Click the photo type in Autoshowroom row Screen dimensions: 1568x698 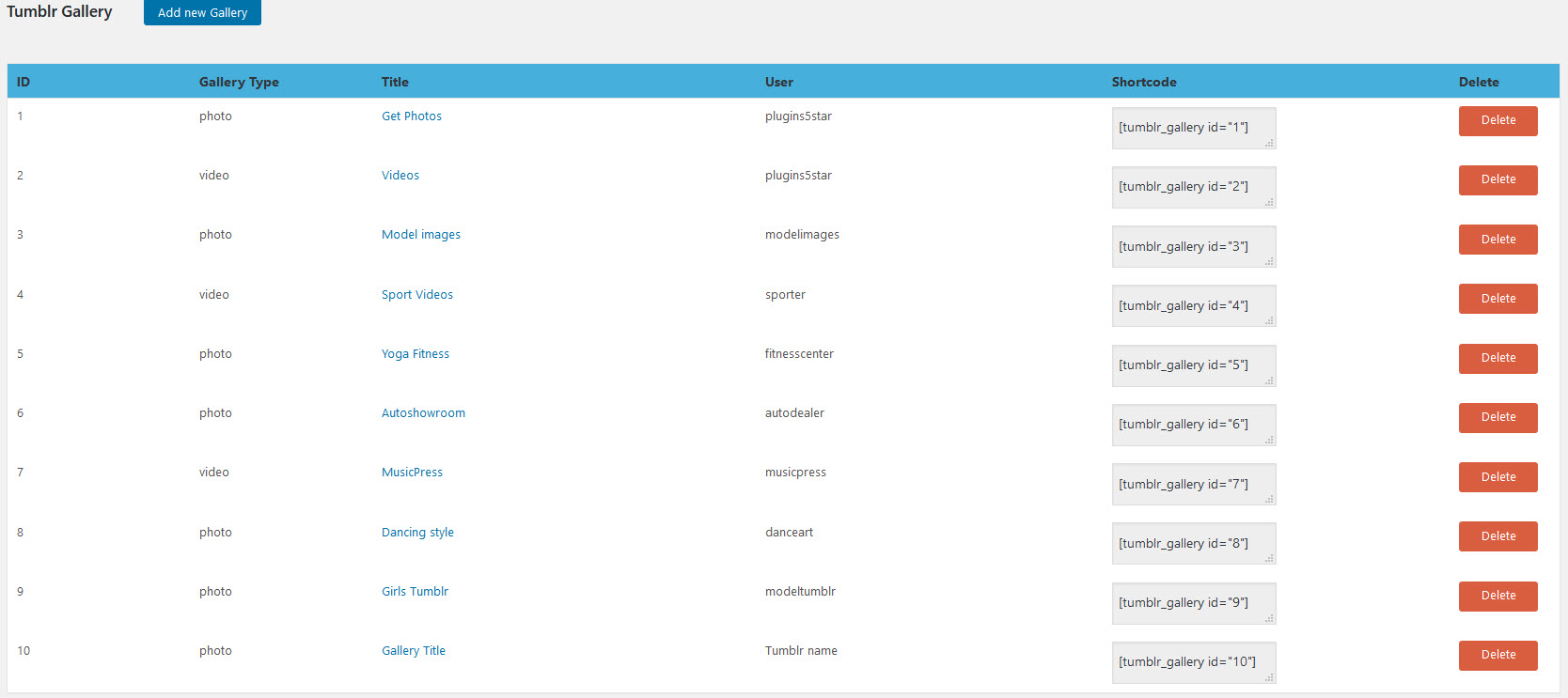pos(215,413)
